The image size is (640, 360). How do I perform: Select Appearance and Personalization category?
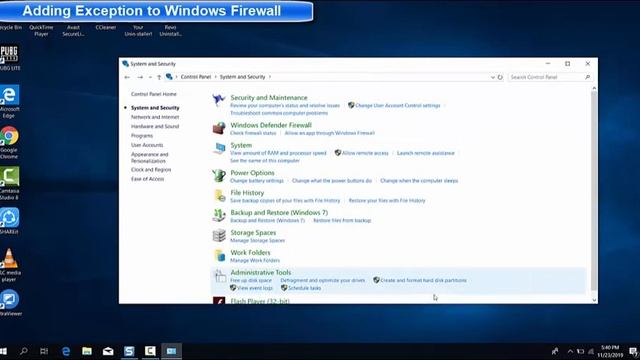pos(150,158)
